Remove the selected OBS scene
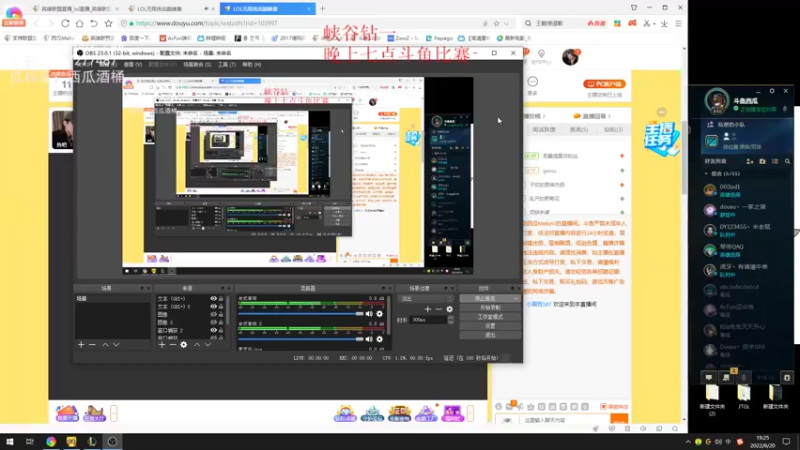This screenshot has width=800, height=450. pyautogui.click(x=92, y=345)
